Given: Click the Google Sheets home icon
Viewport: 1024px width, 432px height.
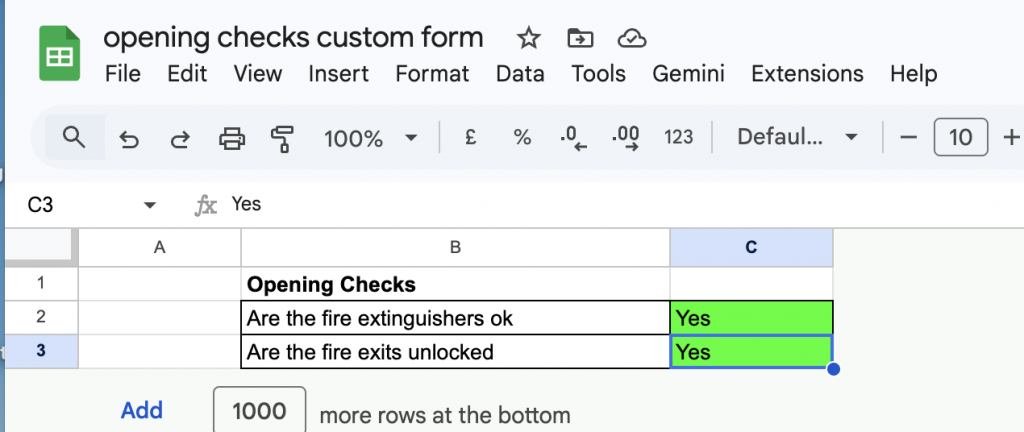Looking at the screenshot, I should click(x=59, y=54).
